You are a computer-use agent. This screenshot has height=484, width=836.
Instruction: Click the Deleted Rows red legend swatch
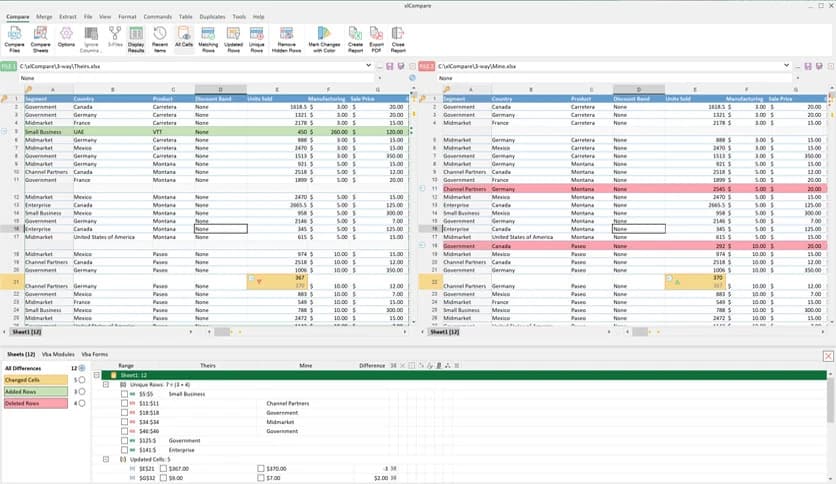pyautogui.click(x=36, y=404)
